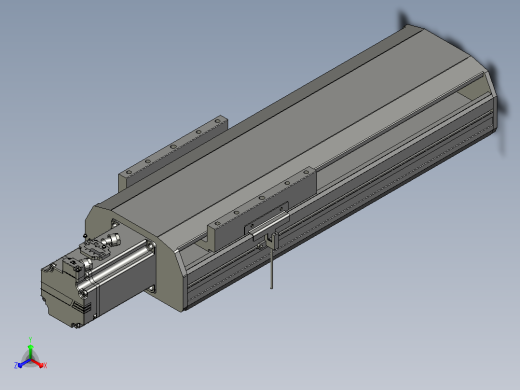The width and height of the screenshot is (520, 390).
Task: Click the XYZ axis triad indicator
Action: tap(30, 354)
